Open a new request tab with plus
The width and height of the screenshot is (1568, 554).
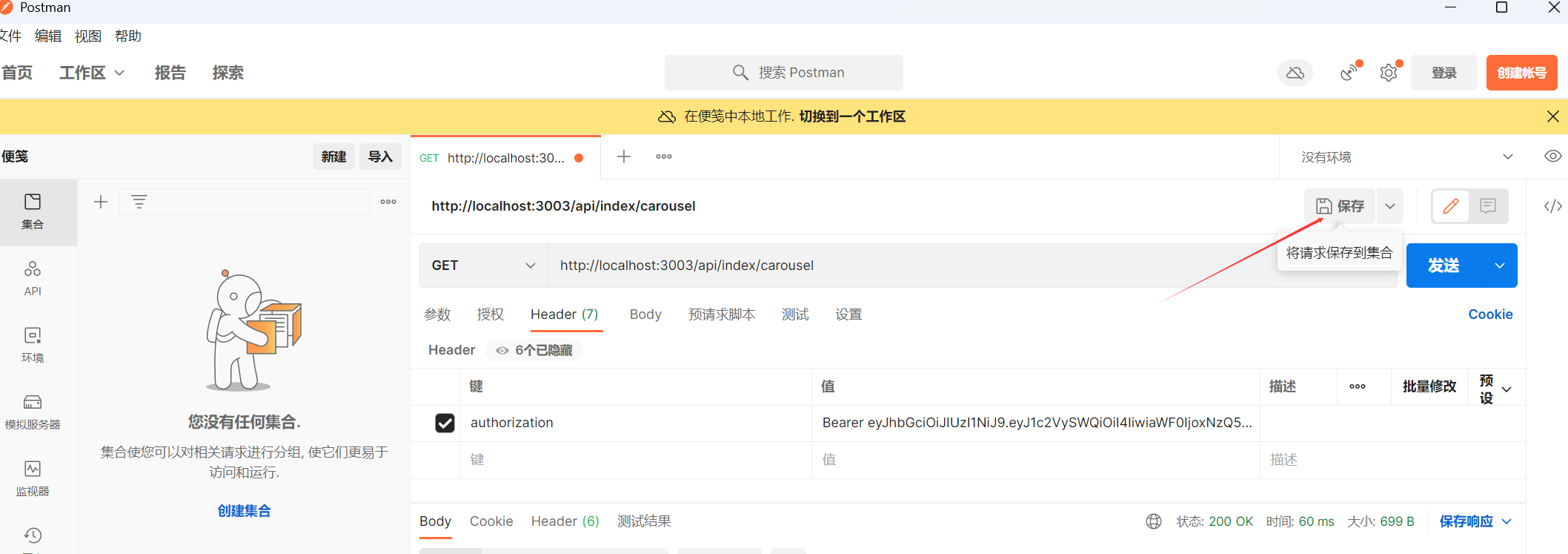[x=624, y=156]
